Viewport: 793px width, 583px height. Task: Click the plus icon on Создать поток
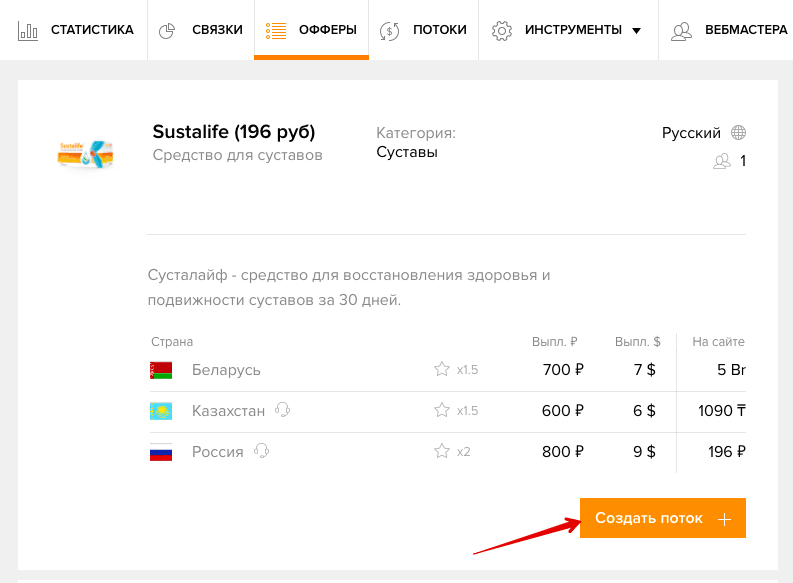click(x=724, y=519)
